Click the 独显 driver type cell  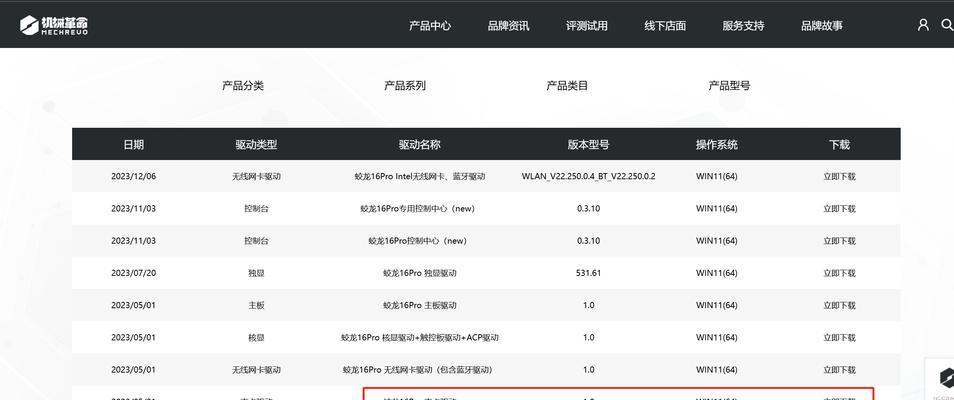[256, 273]
